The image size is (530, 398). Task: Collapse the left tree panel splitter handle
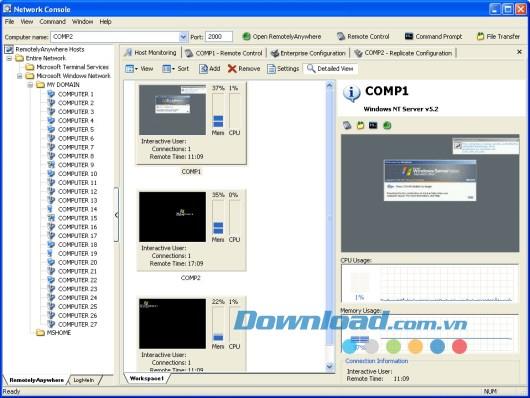(x=116, y=215)
